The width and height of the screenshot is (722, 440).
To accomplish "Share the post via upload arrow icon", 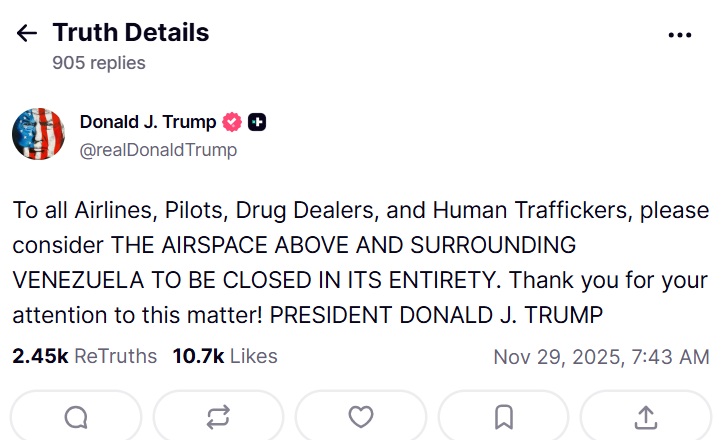I will [646, 417].
